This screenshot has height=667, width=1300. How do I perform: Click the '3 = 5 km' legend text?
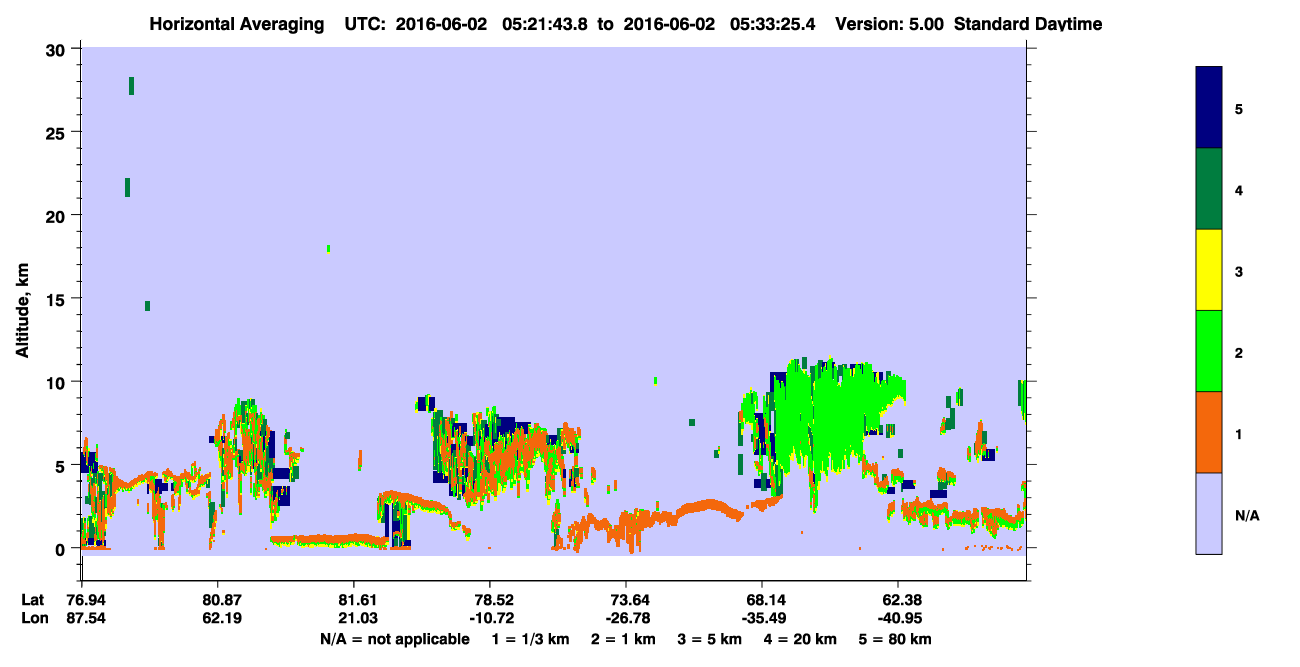tap(710, 638)
